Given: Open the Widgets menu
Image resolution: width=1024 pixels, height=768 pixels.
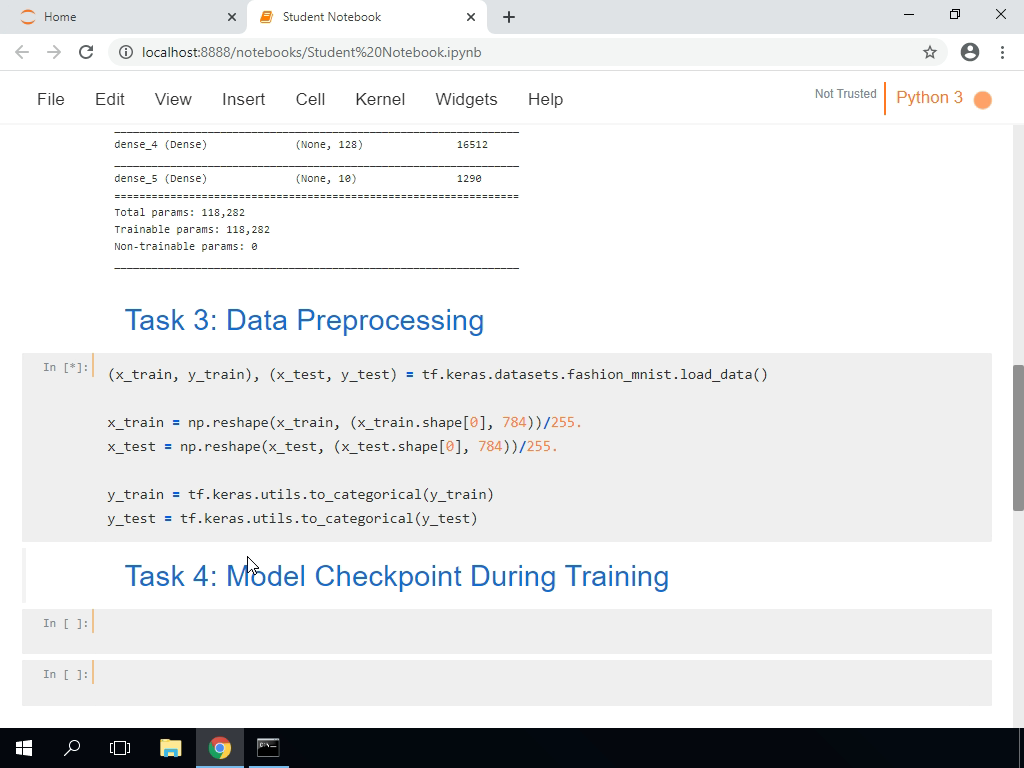Looking at the screenshot, I should point(466,99).
